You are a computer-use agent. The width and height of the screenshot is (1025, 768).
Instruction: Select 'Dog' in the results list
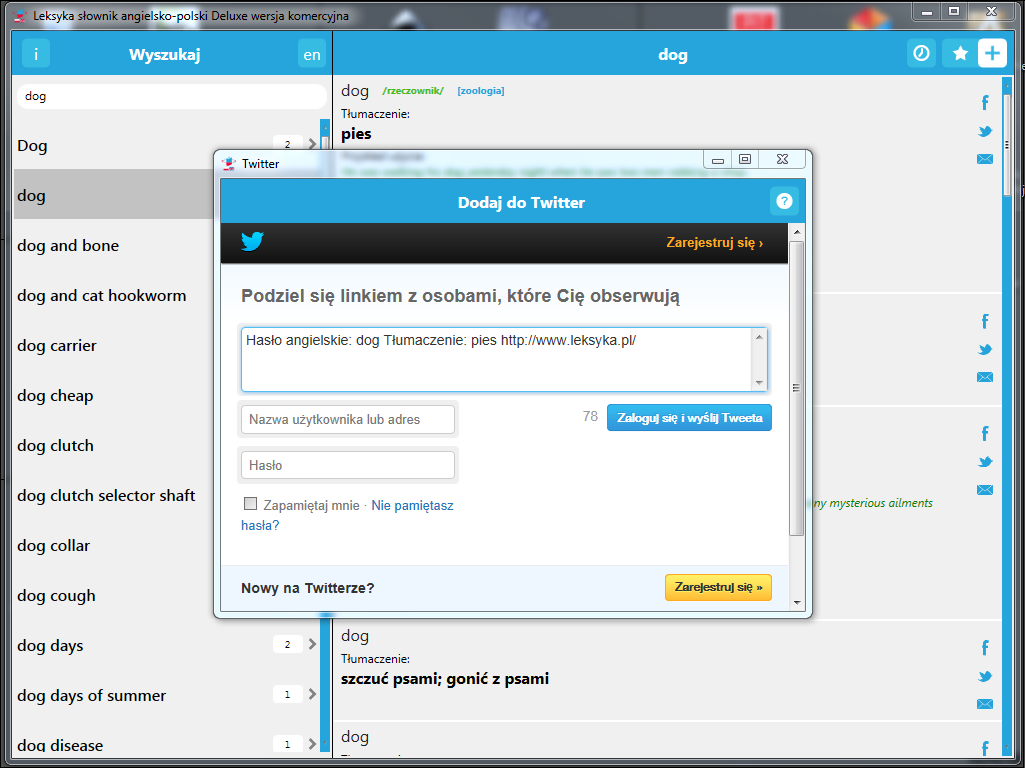click(32, 146)
